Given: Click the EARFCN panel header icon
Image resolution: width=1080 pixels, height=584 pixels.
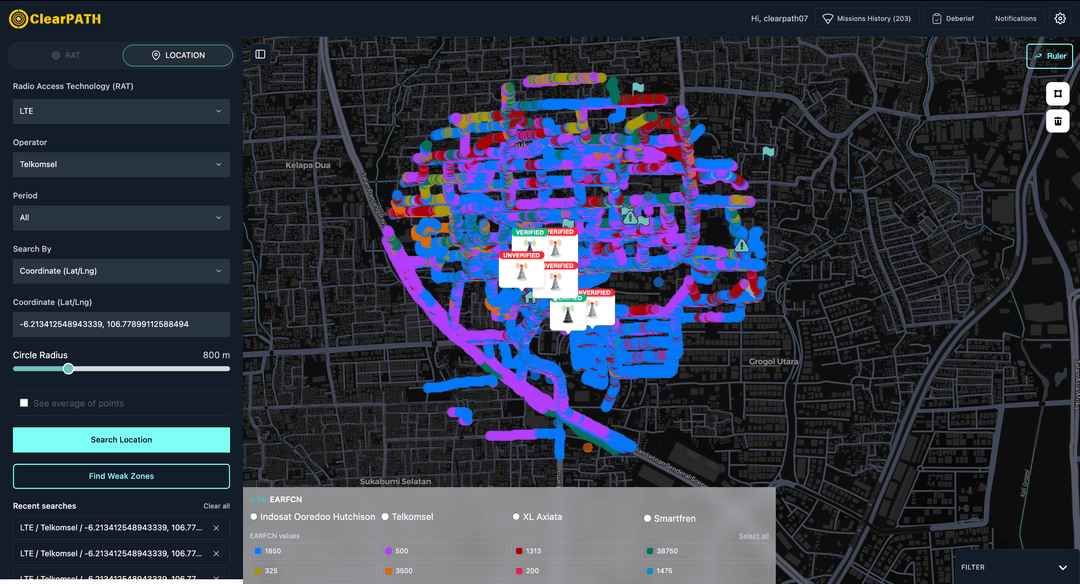Looking at the screenshot, I should (257, 499).
